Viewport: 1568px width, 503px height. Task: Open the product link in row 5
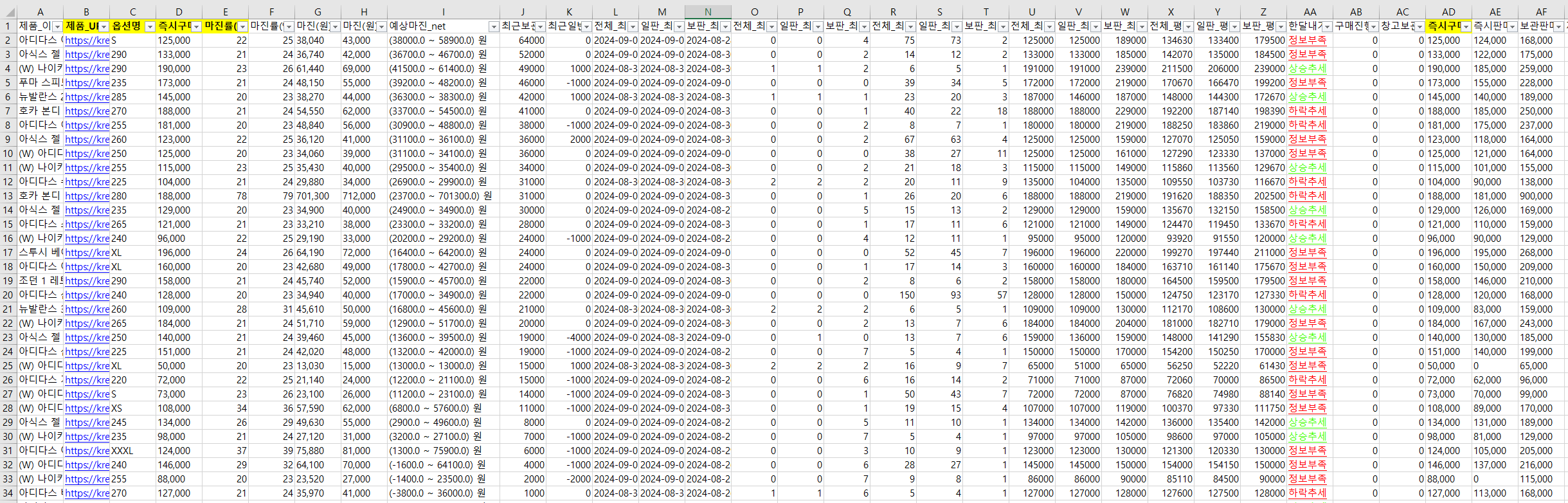[x=87, y=83]
